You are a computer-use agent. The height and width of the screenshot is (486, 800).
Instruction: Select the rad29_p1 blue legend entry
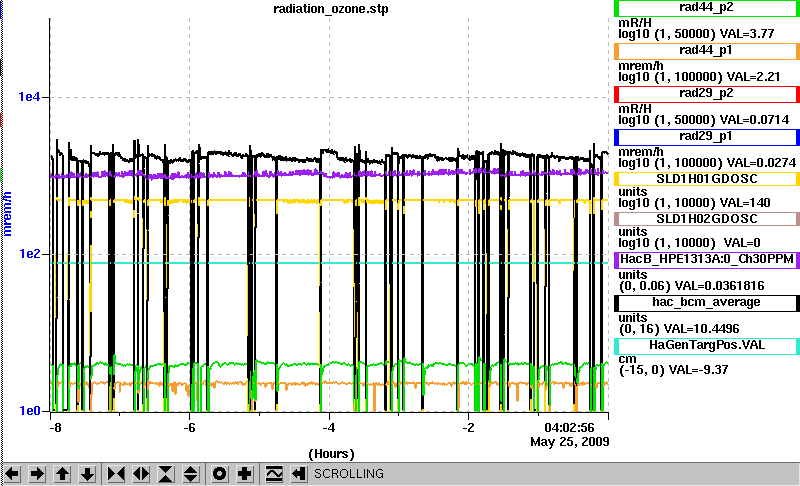(x=707, y=137)
